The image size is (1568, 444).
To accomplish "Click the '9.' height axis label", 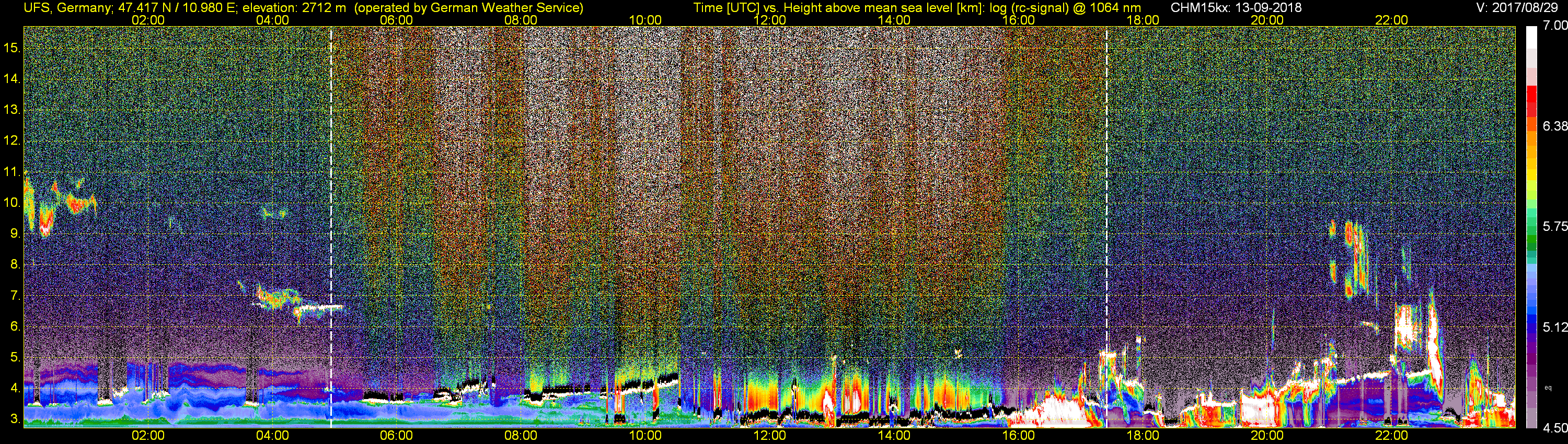I will [16, 233].
